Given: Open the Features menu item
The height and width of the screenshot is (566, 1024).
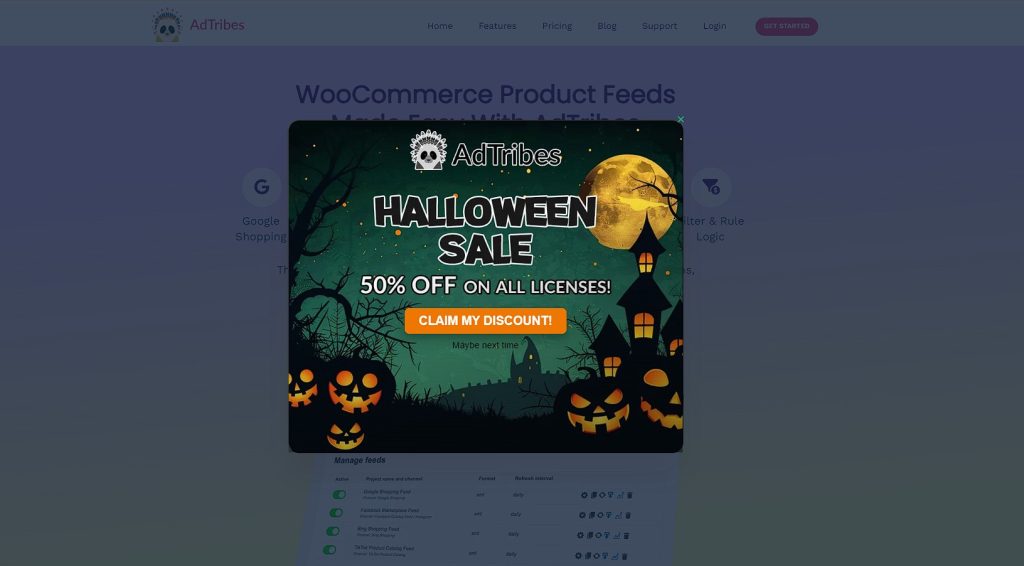Looking at the screenshot, I should point(497,26).
